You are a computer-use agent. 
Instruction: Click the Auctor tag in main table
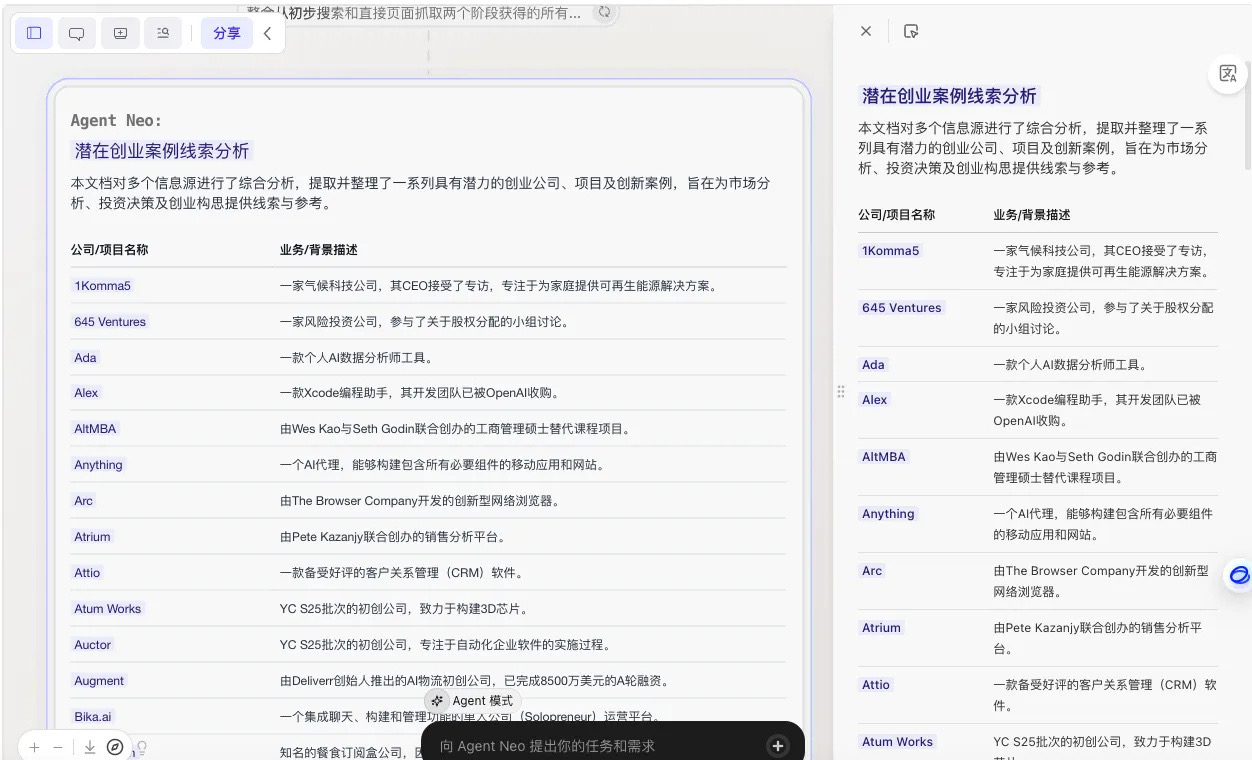point(92,645)
